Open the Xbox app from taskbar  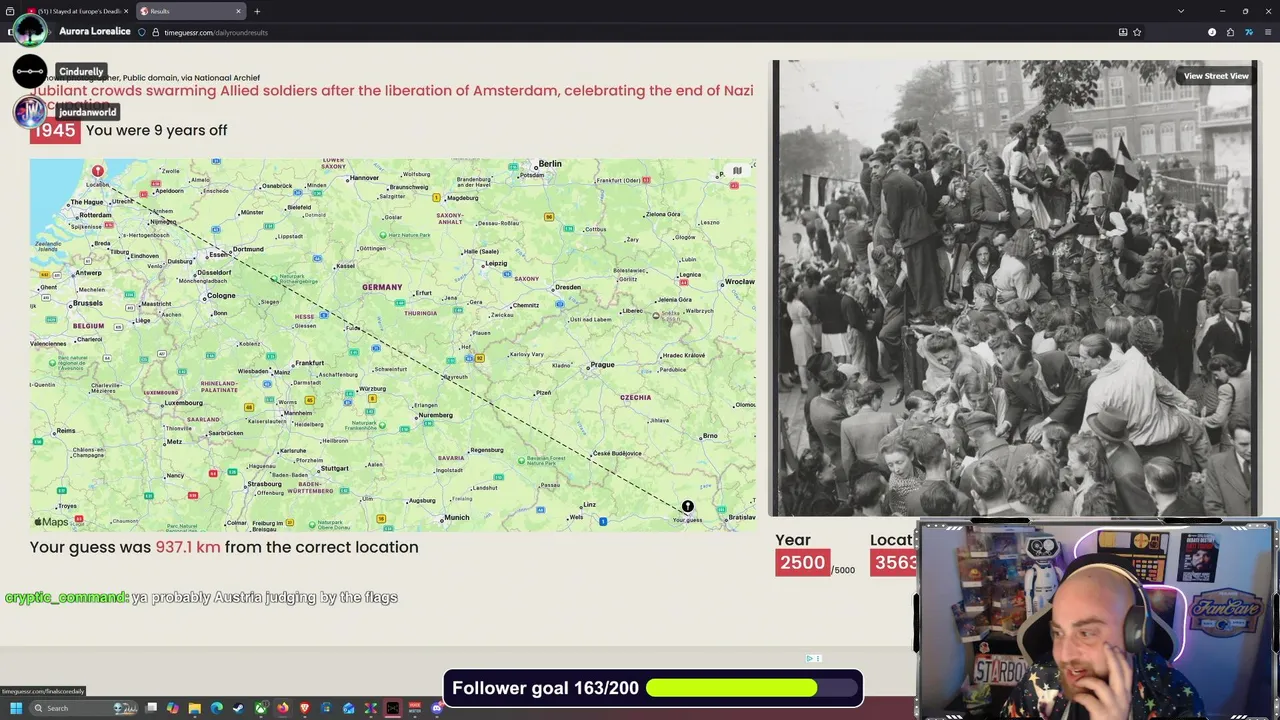pyautogui.click(x=261, y=708)
